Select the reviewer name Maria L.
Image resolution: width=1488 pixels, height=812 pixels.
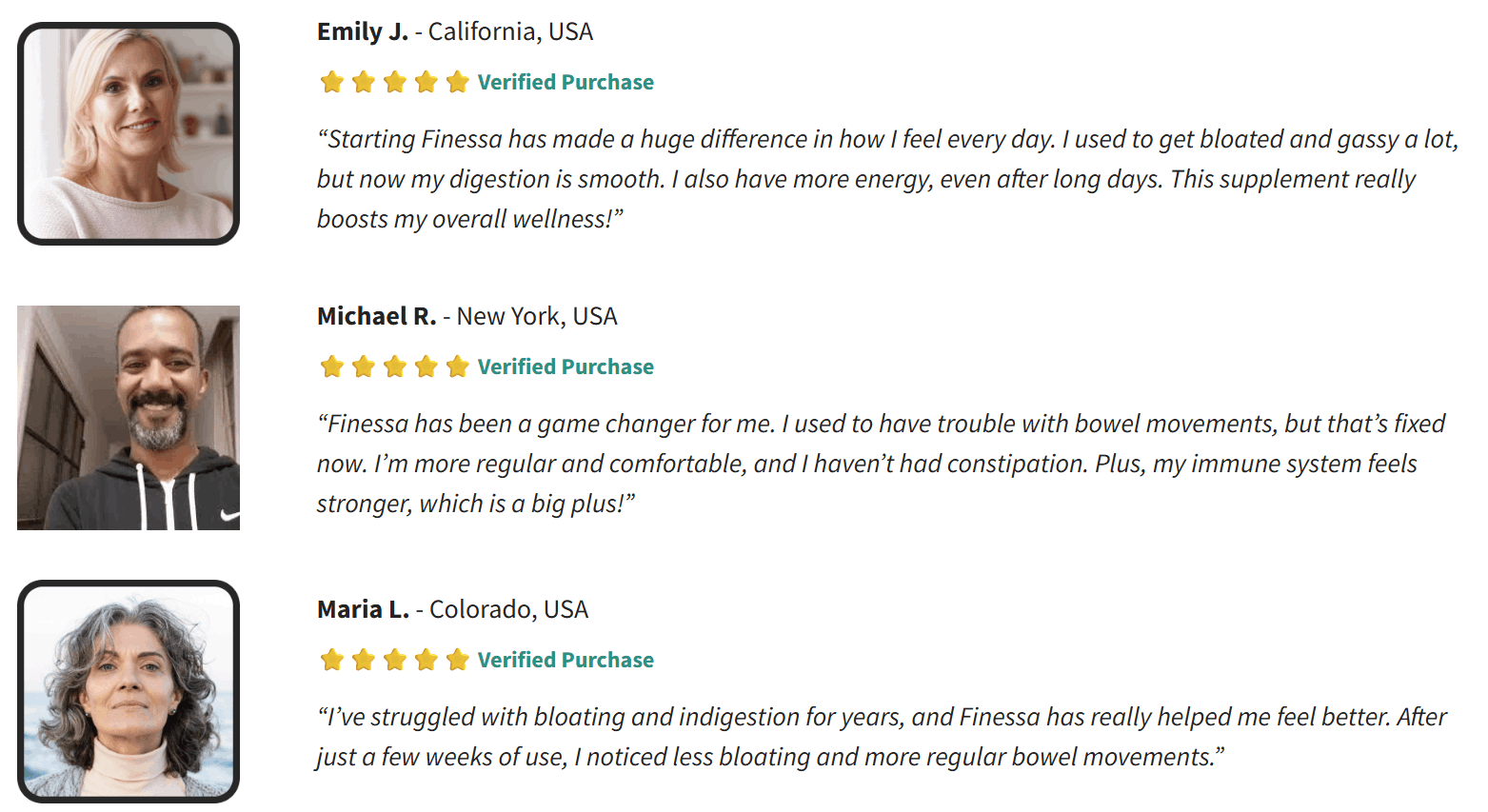[364, 609]
